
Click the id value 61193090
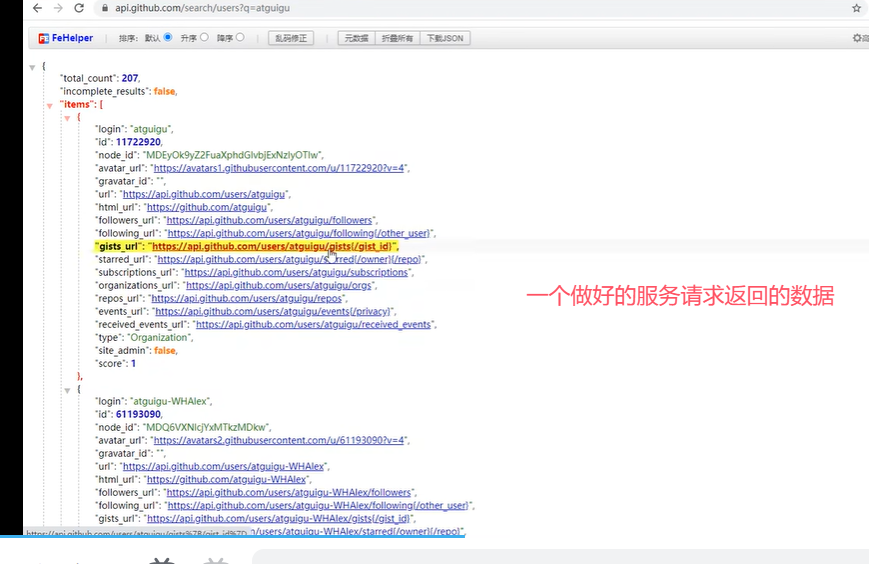click(x=139, y=414)
